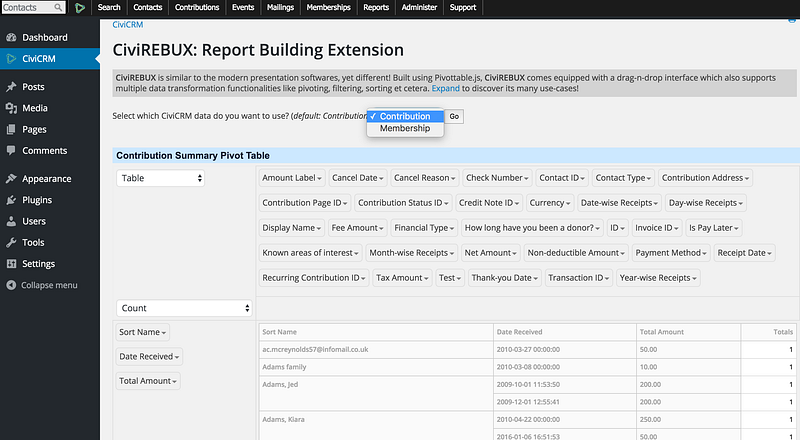Open the Mailings menu
800x440 pixels.
click(280, 7)
